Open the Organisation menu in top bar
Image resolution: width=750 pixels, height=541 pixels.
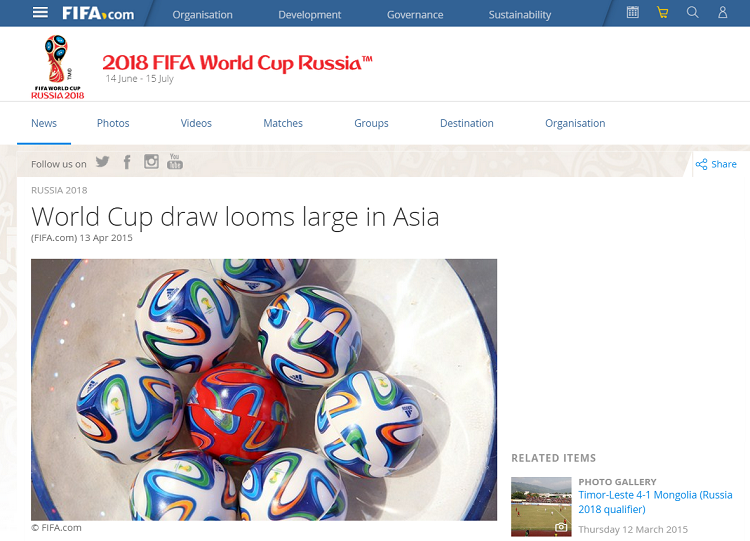[202, 15]
